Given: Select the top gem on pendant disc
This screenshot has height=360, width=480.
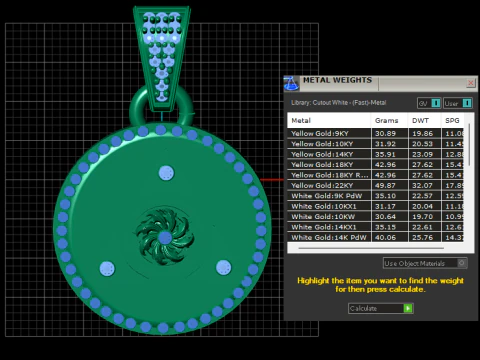Looking at the screenshot, I should click(x=166, y=173).
